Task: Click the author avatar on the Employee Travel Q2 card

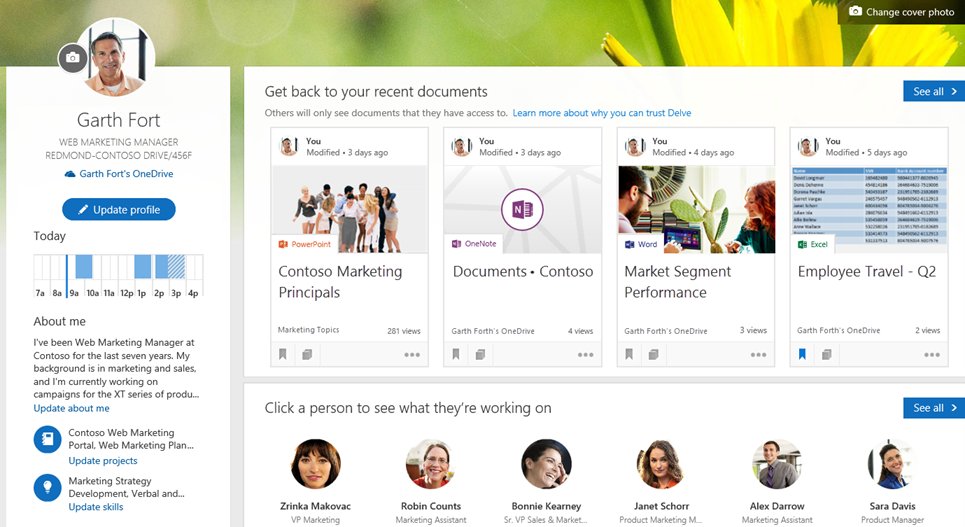Action: (x=808, y=147)
